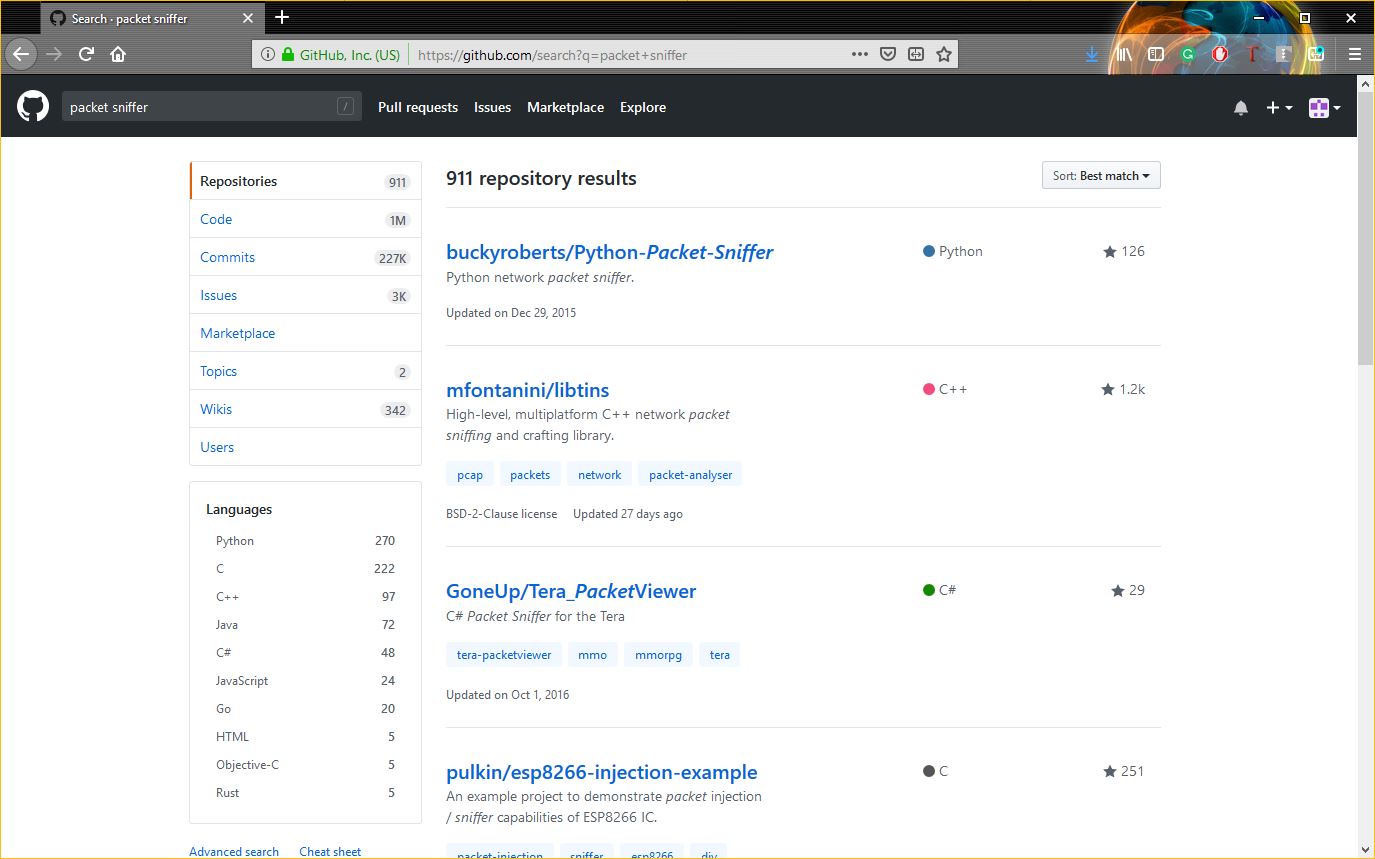Open page actions three-dot menu

[x=860, y=55]
